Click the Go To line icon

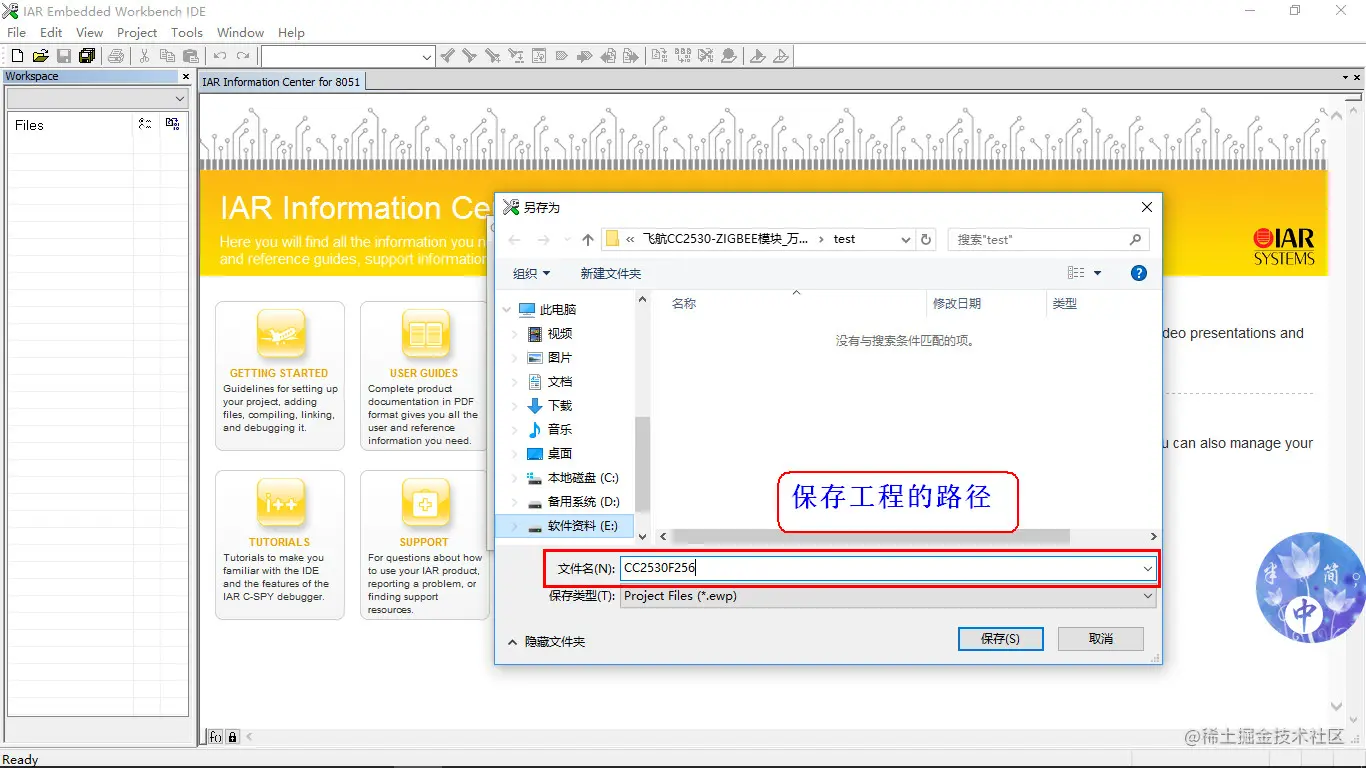click(539, 56)
